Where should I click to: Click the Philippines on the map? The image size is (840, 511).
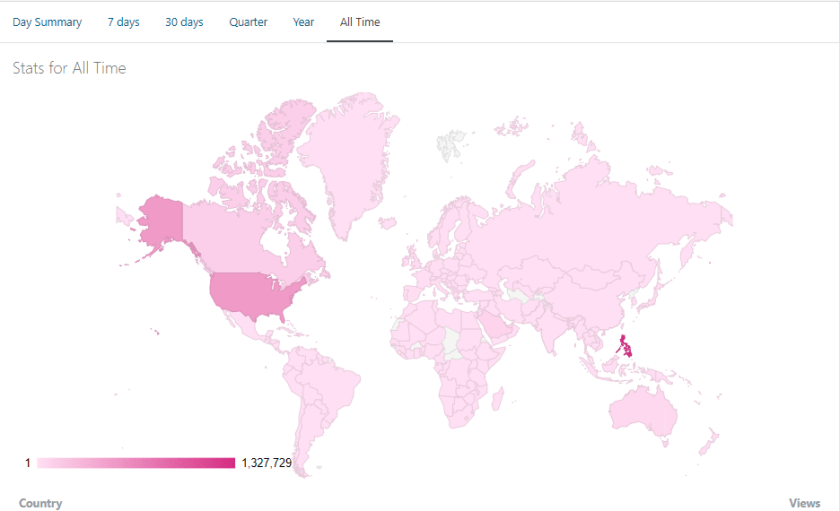click(627, 348)
